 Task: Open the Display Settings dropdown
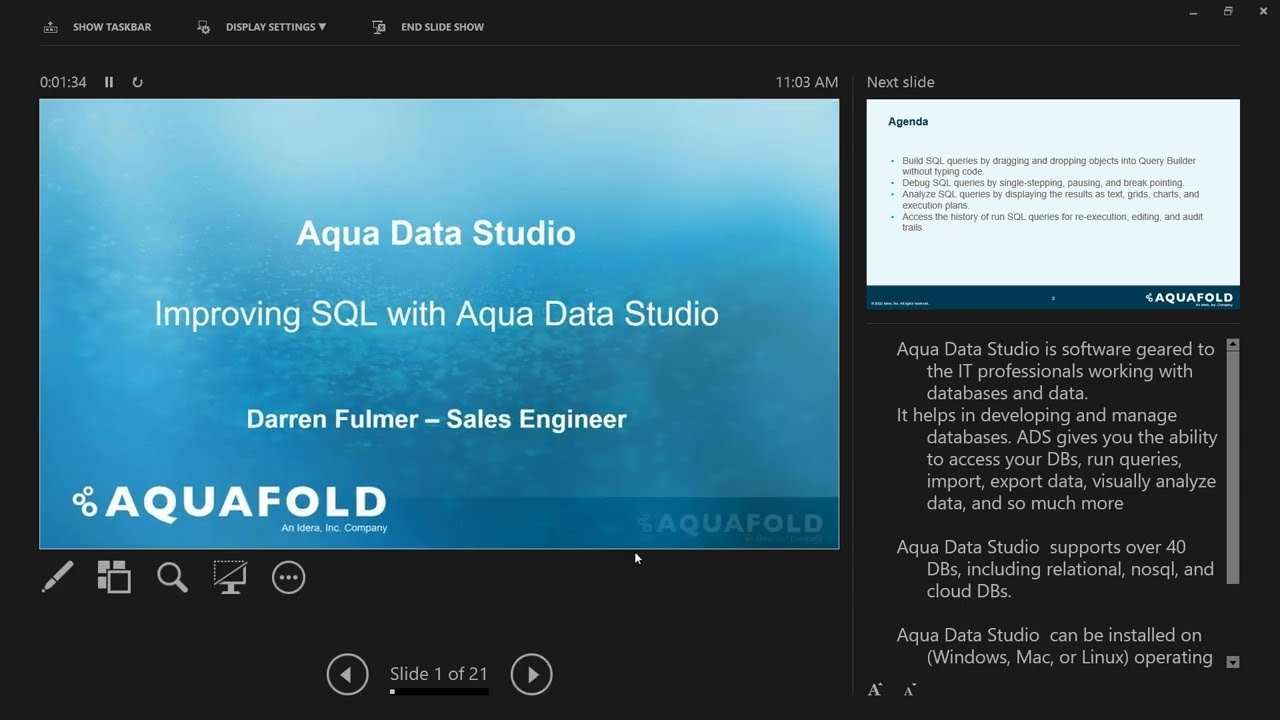[262, 27]
